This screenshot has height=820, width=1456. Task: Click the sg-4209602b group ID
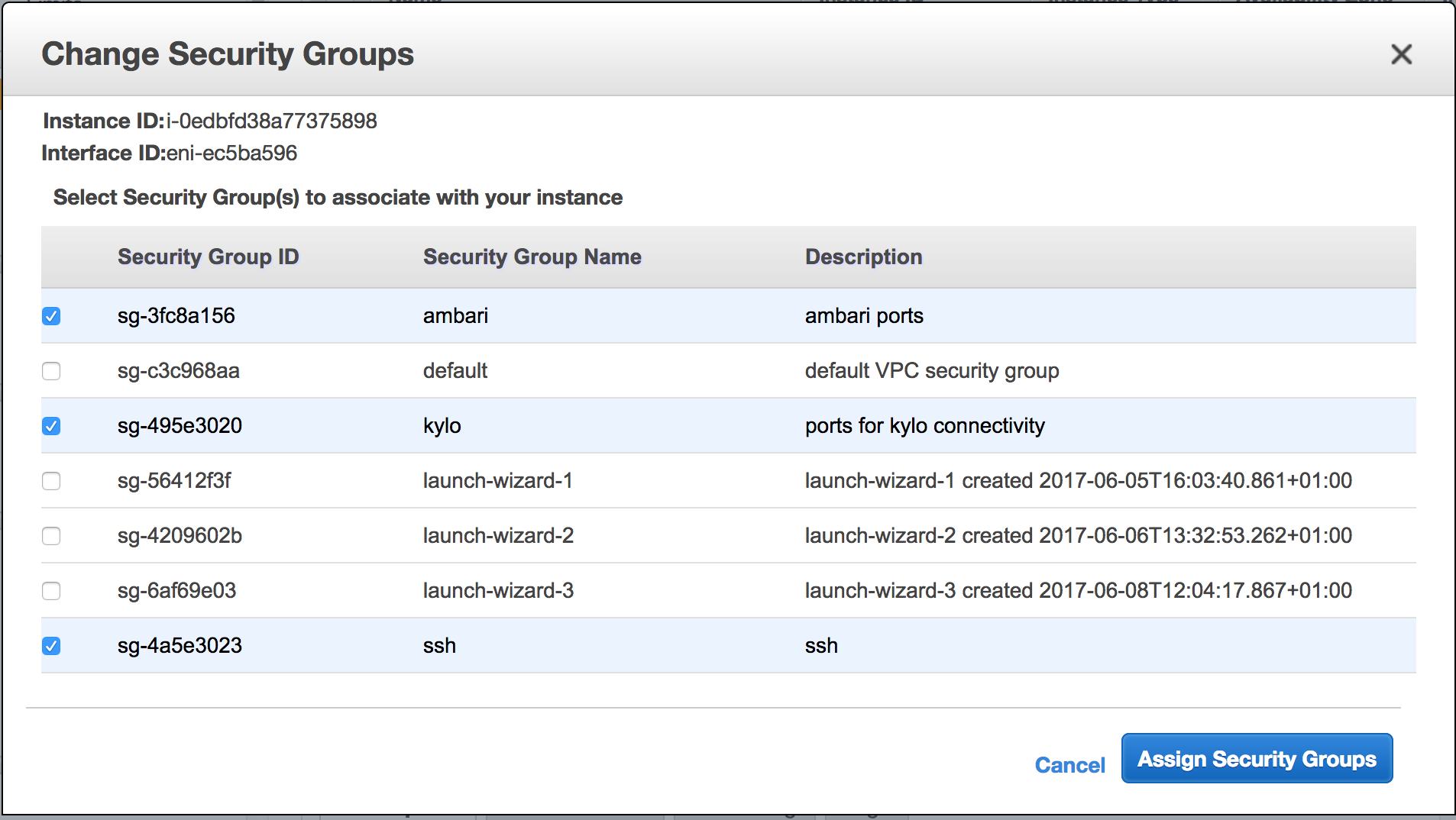click(180, 536)
